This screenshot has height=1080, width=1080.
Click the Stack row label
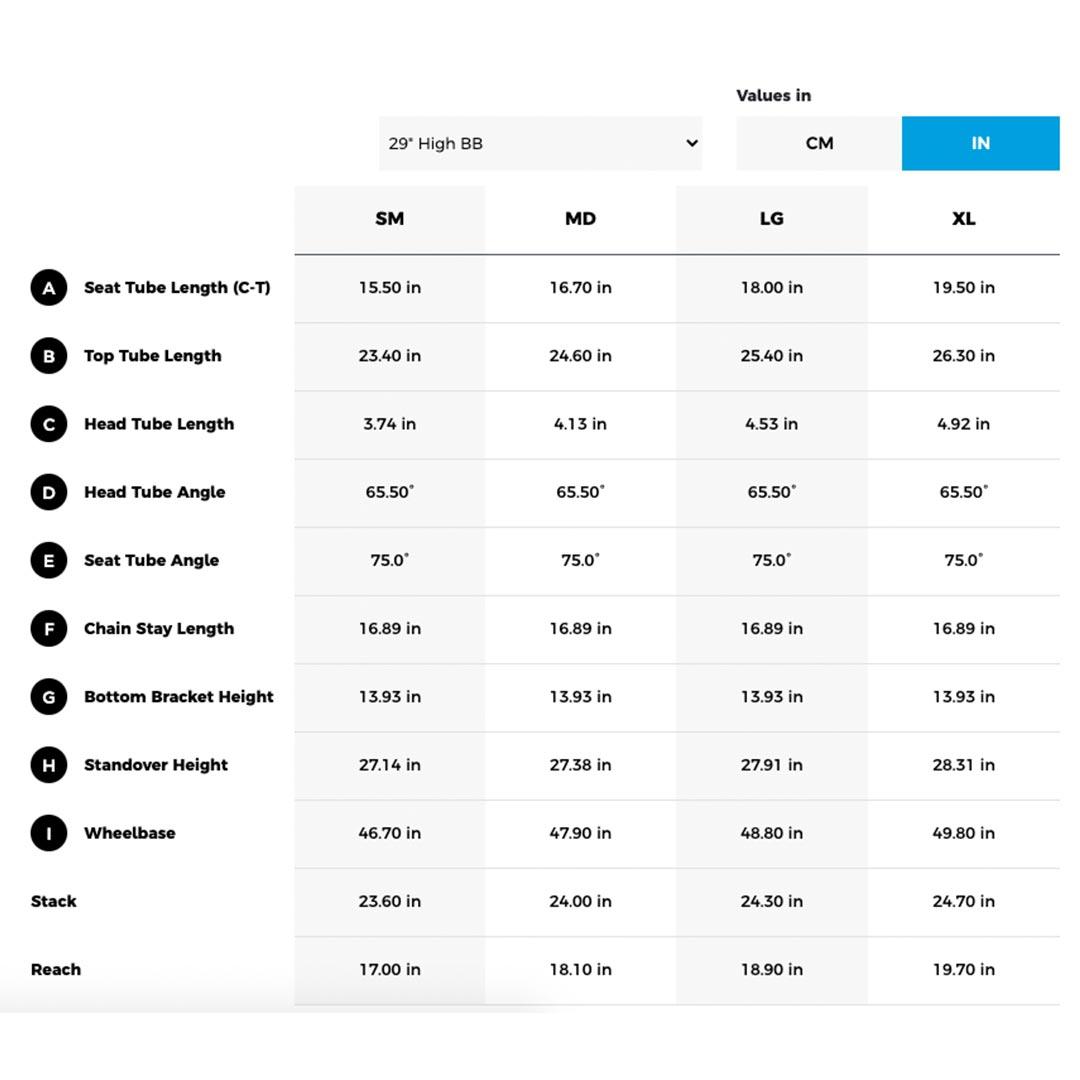point(54,901)
